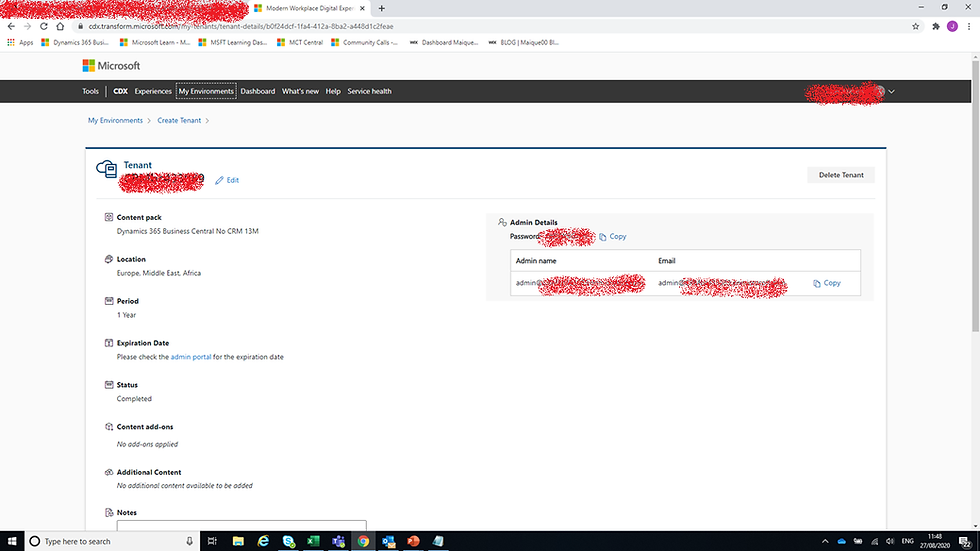980x551 pixels.
Task: Copy the admin password
Action: point(612,237)
